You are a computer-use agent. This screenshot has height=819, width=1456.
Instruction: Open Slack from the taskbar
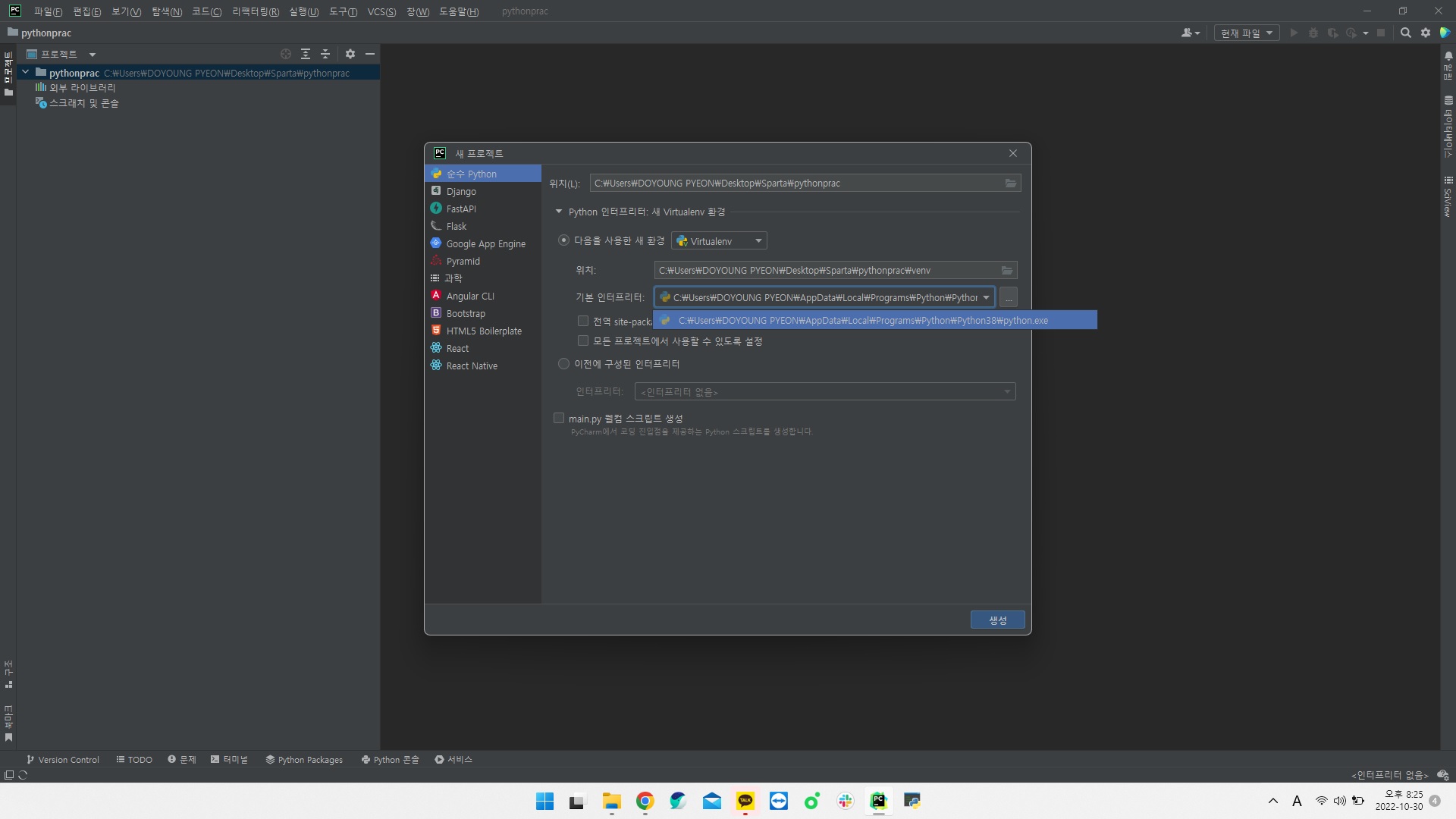coord(846,801)
